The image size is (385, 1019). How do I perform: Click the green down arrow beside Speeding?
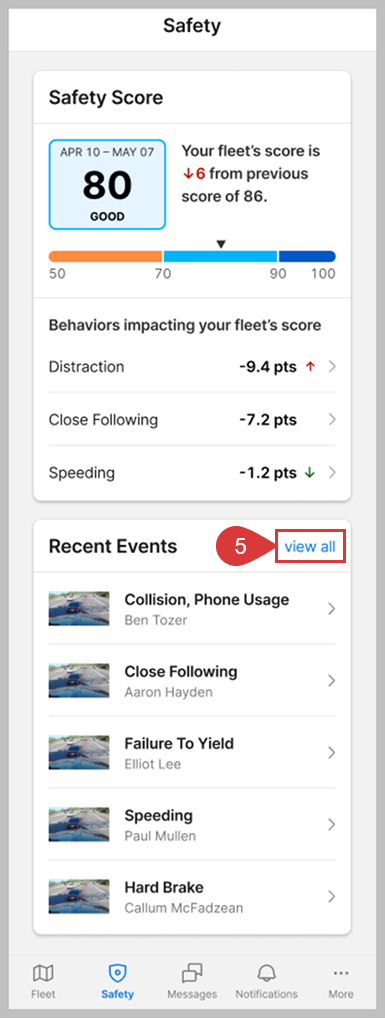coord(310,473)
